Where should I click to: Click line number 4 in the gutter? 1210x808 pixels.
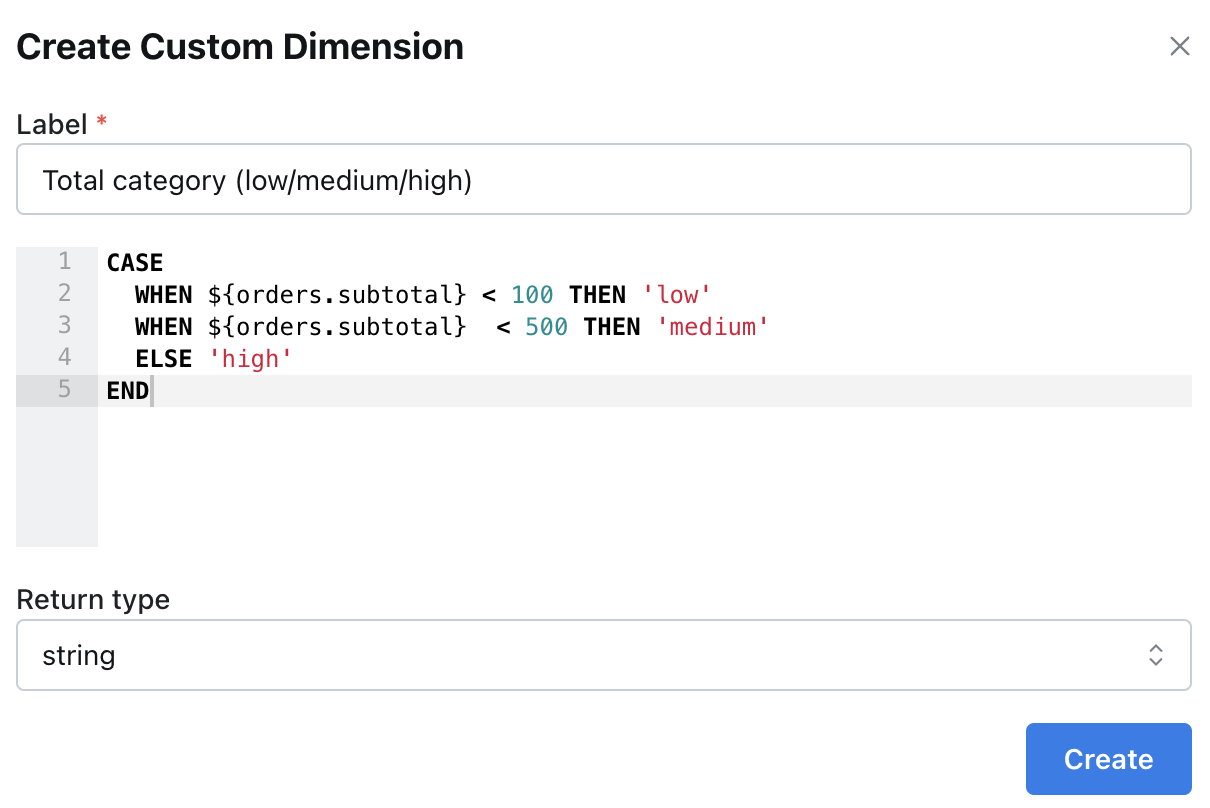point(65,357)
